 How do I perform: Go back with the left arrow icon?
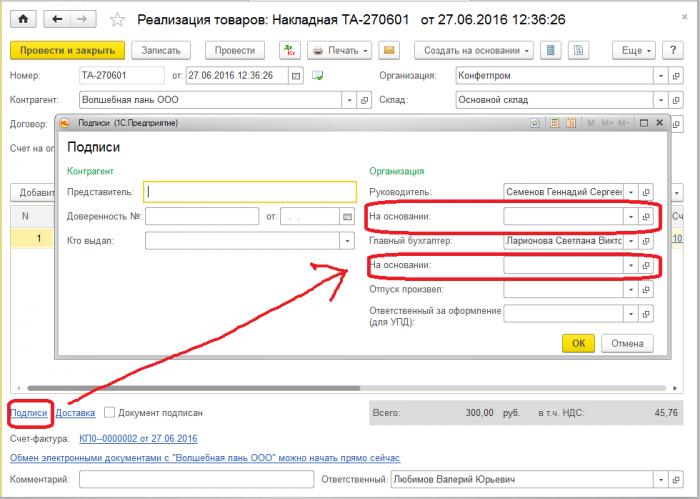click(57, 19)
